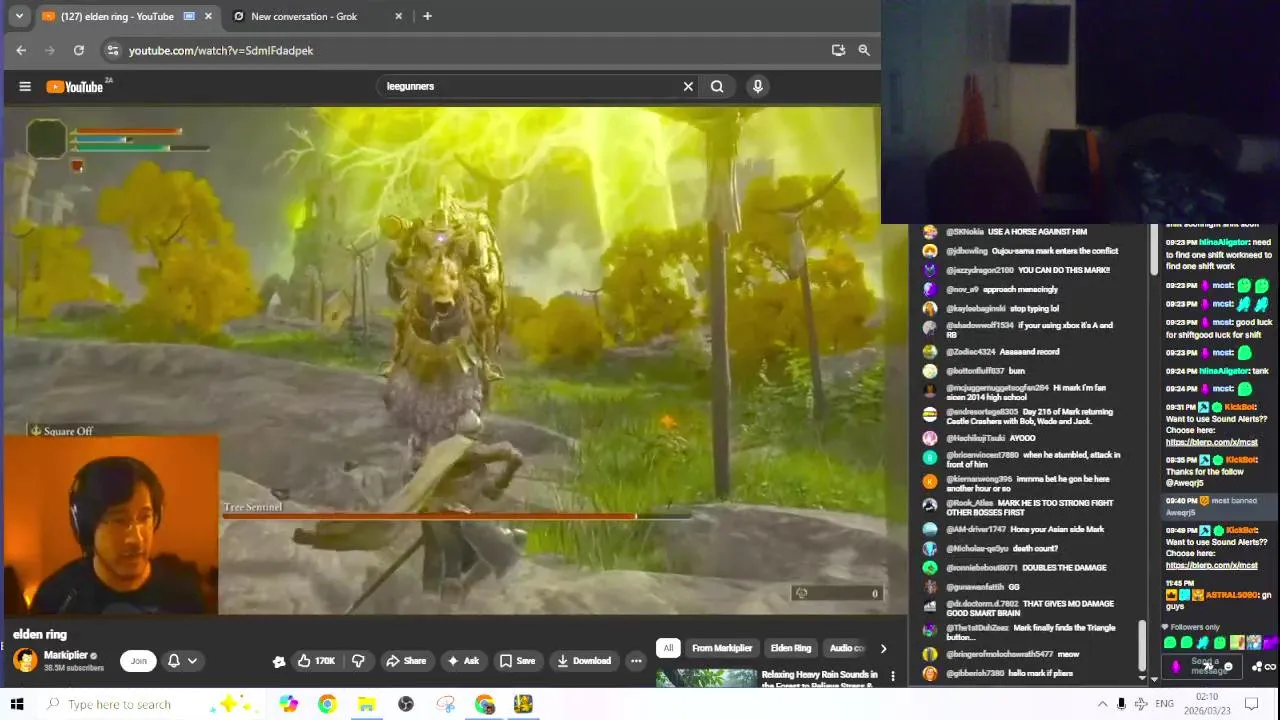The height and width of the screenshot is (720, 1280).
Task: Open Snipping Tool from the taskbar
Action: (445, 704)
